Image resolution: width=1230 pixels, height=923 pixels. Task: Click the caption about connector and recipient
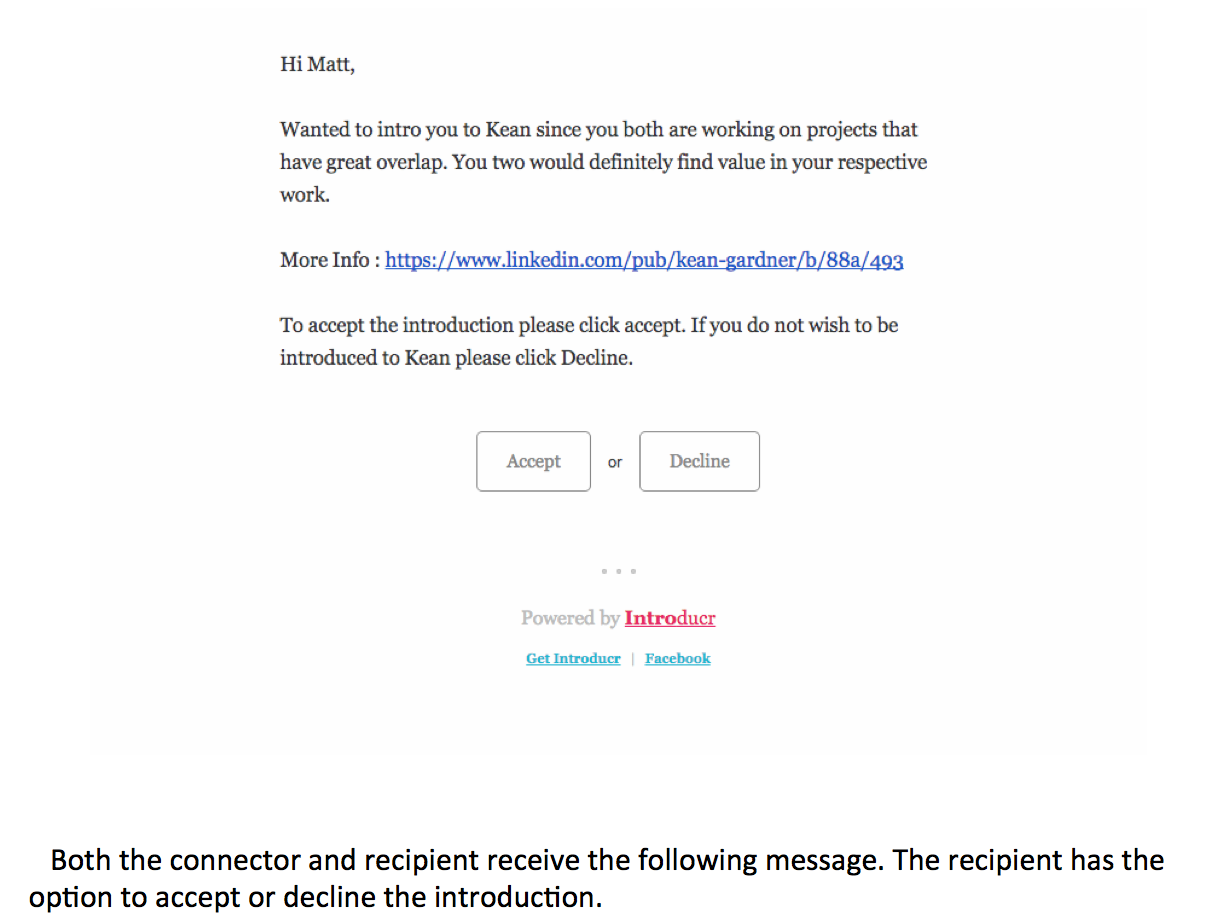tap(600, 878)
